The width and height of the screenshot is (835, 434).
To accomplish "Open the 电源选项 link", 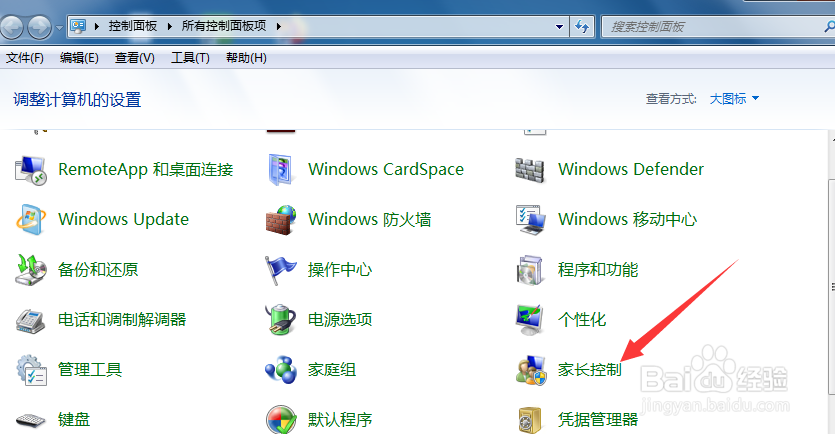I will [340, 320].
